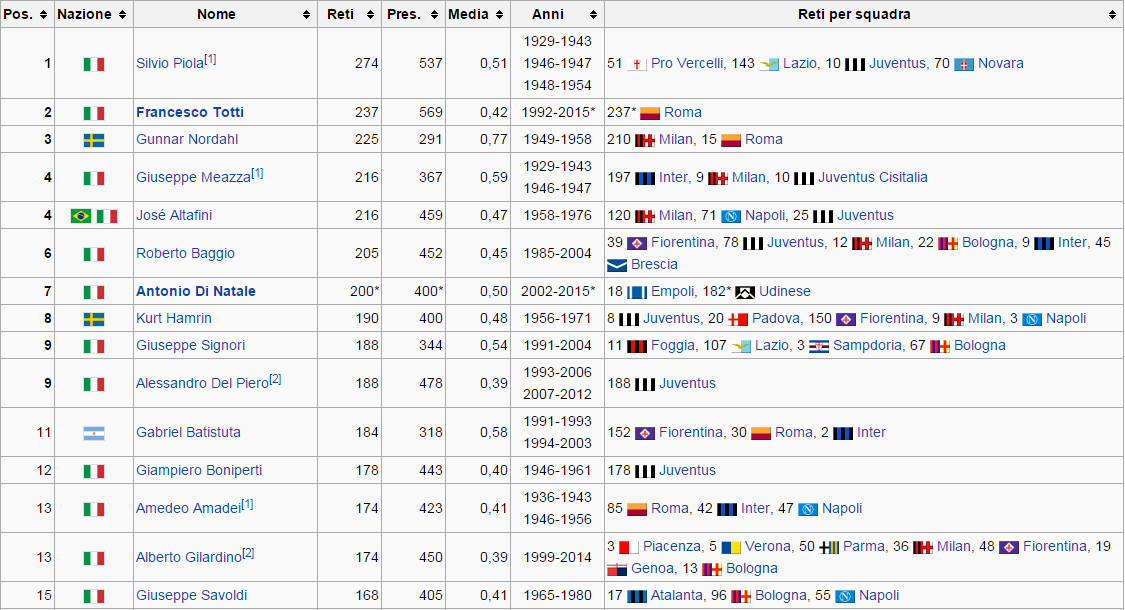Open the Gabriel Batistuta link
The width and height of the screenshot is (1125, 610).
pos(189,432)
